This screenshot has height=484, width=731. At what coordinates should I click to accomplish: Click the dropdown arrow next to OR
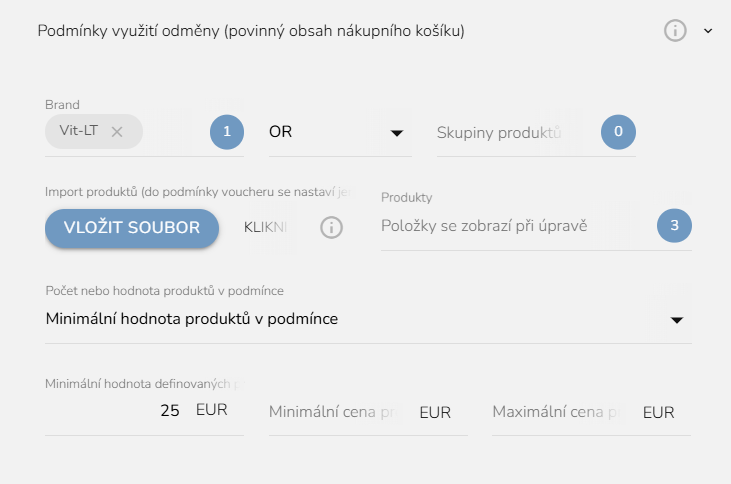tap(396, 133)
